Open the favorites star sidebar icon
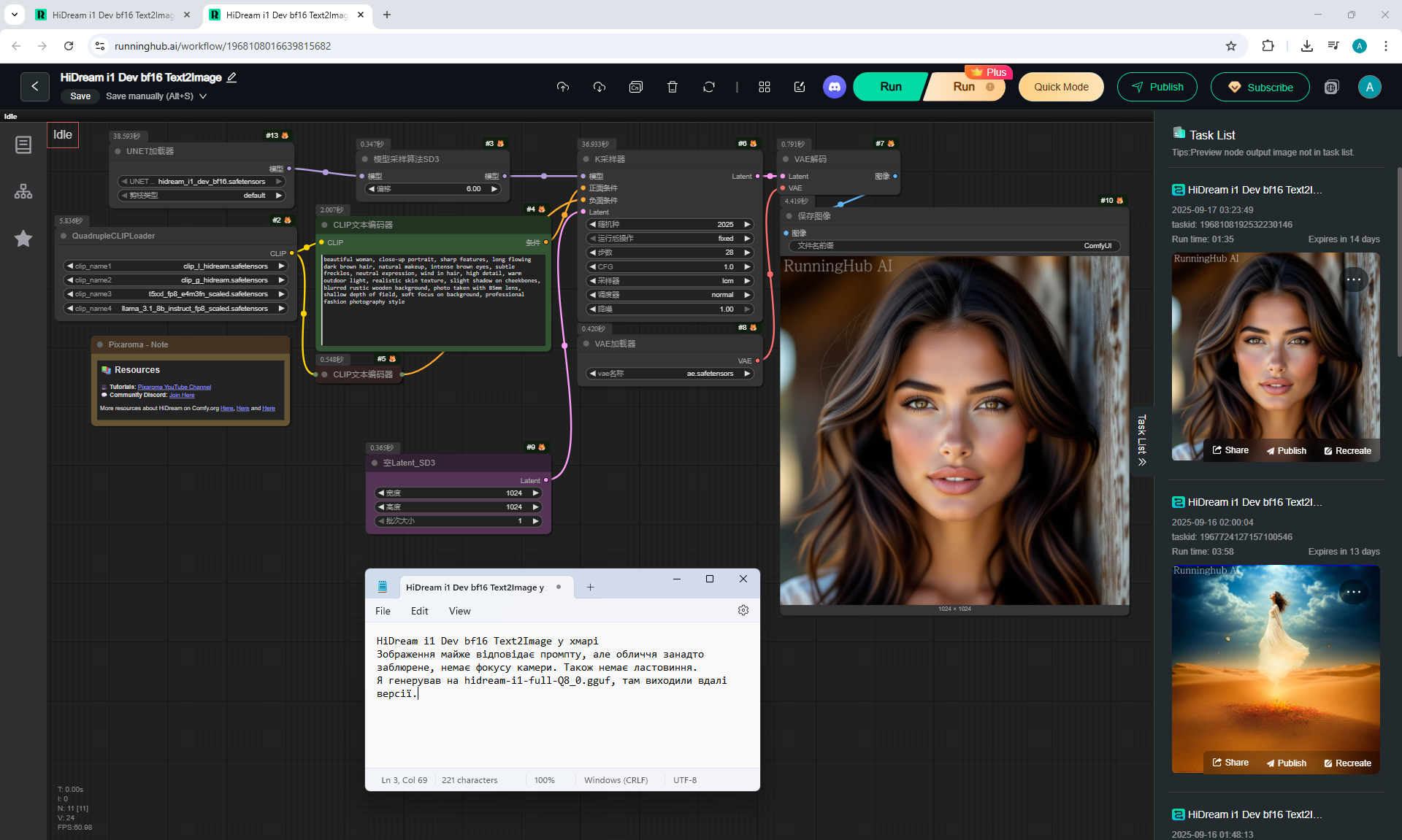The image size is (1402, 840). pyautogui.click(x=23, y=239)
